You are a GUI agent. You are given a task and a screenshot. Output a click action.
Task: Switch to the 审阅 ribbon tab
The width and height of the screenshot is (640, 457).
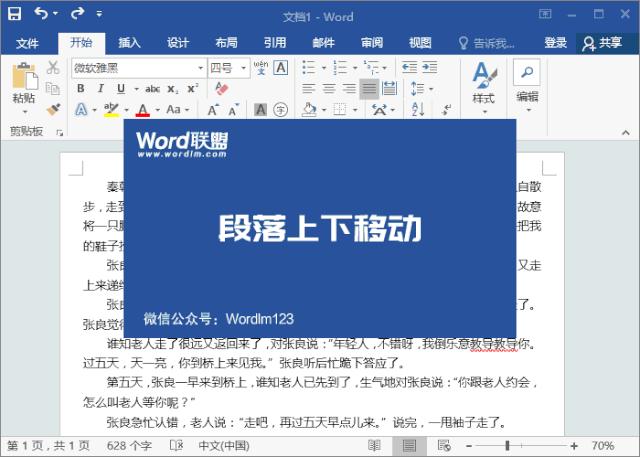[371, 42]
